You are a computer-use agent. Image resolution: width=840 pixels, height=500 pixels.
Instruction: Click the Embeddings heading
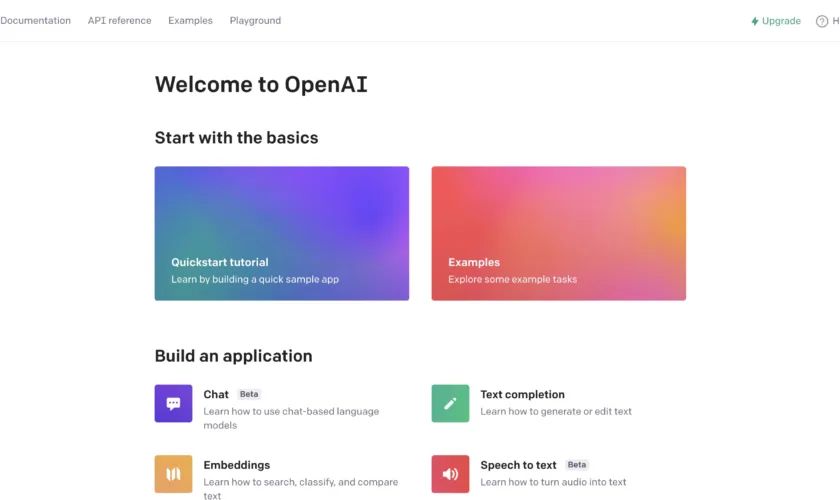(x=237, y=465)
